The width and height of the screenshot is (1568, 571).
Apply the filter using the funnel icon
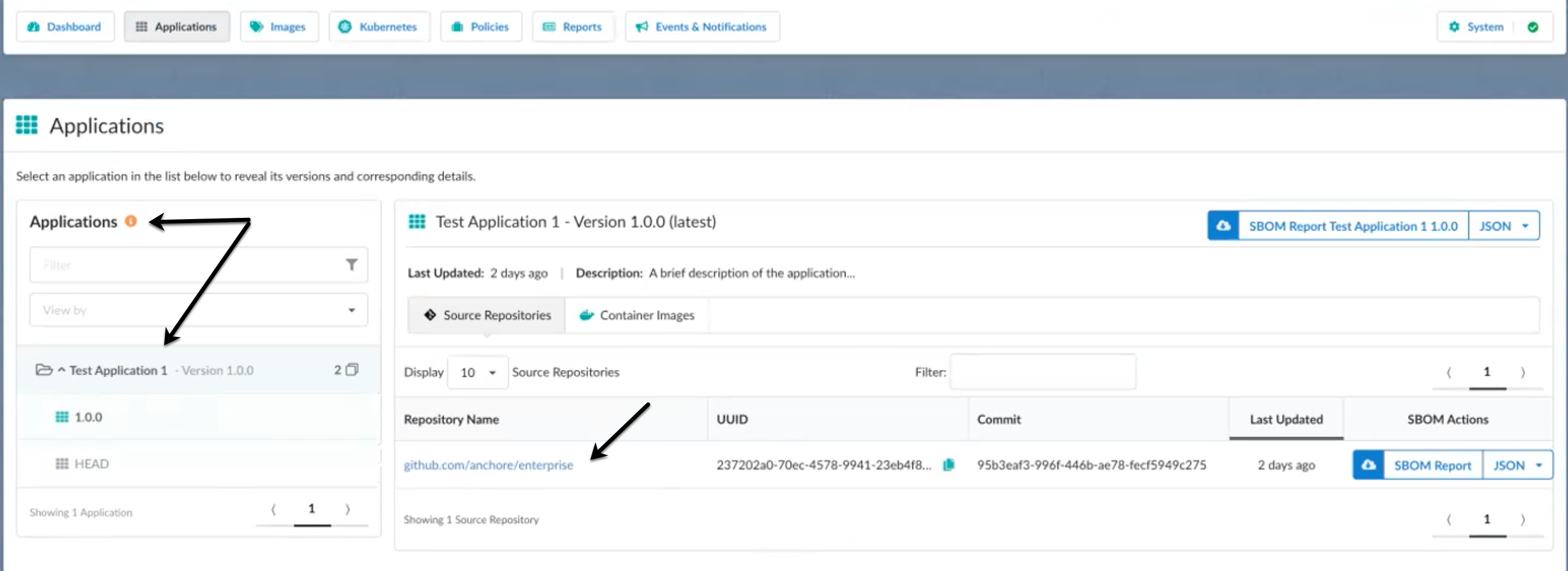(352, 265)
